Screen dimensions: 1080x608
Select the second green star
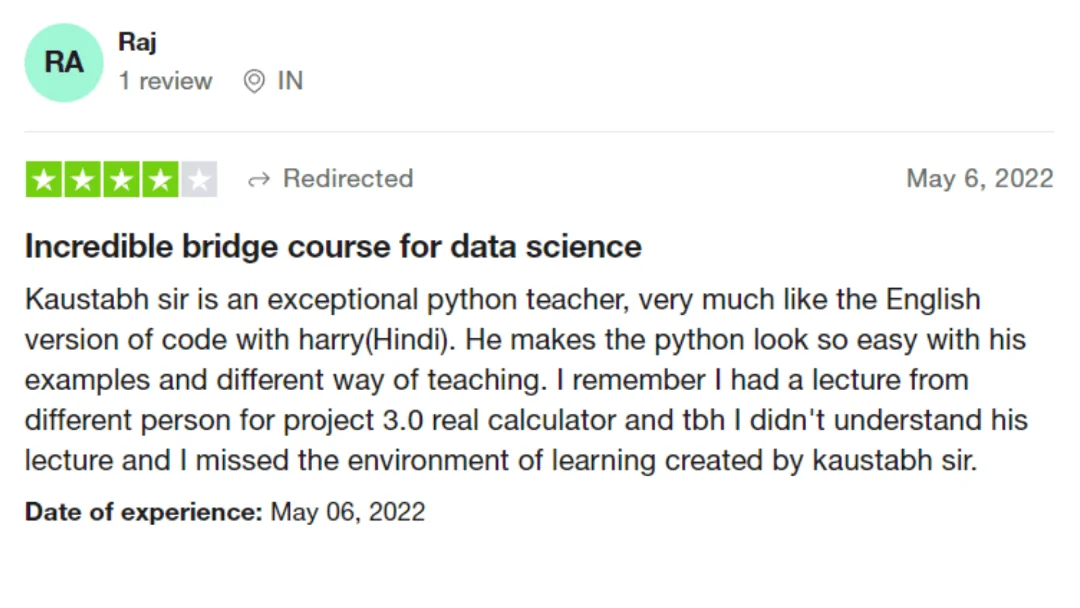[x=83, y=179]
